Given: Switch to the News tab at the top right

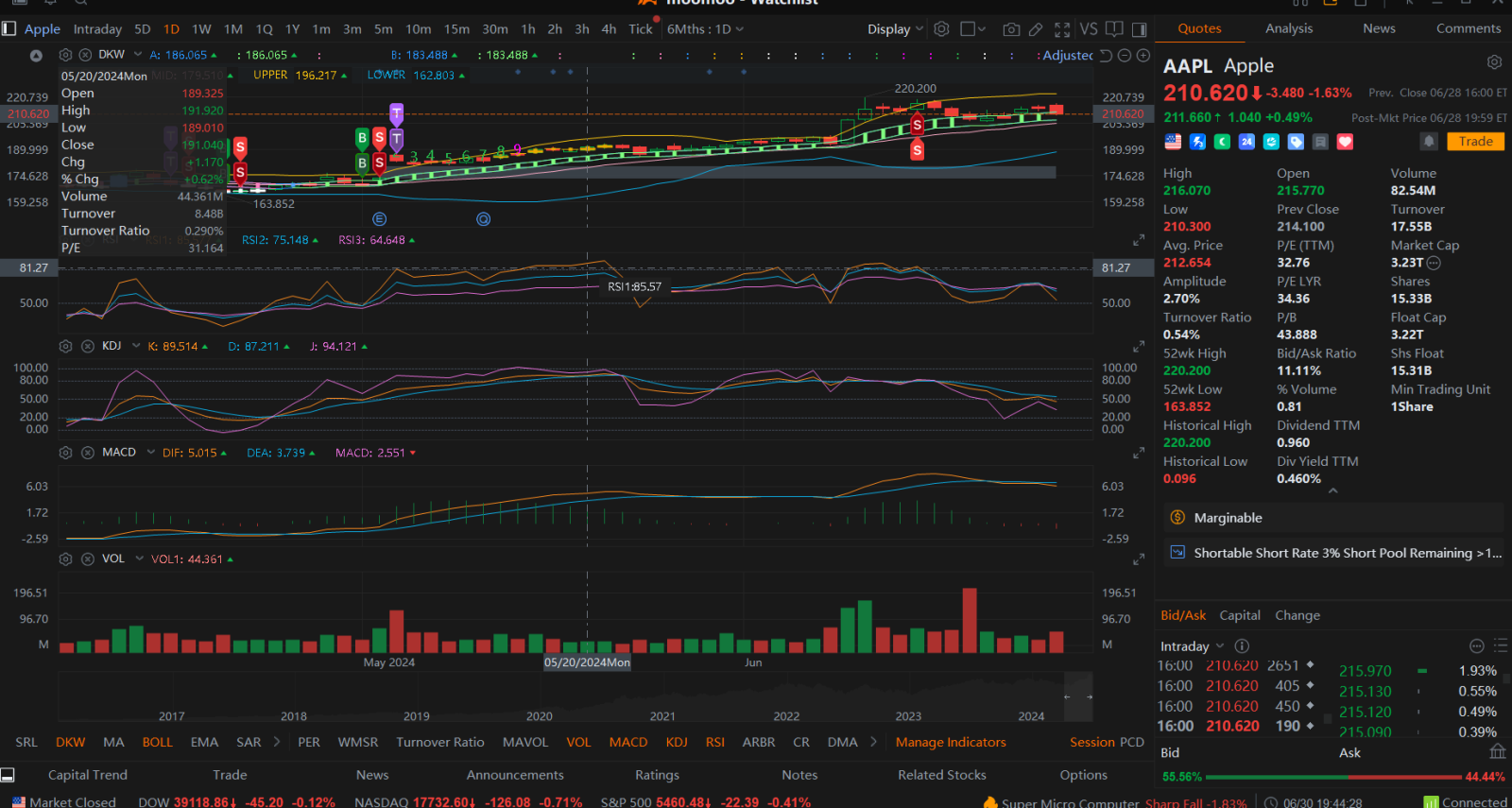Looking at the screenshot, I should (1379, 28).
